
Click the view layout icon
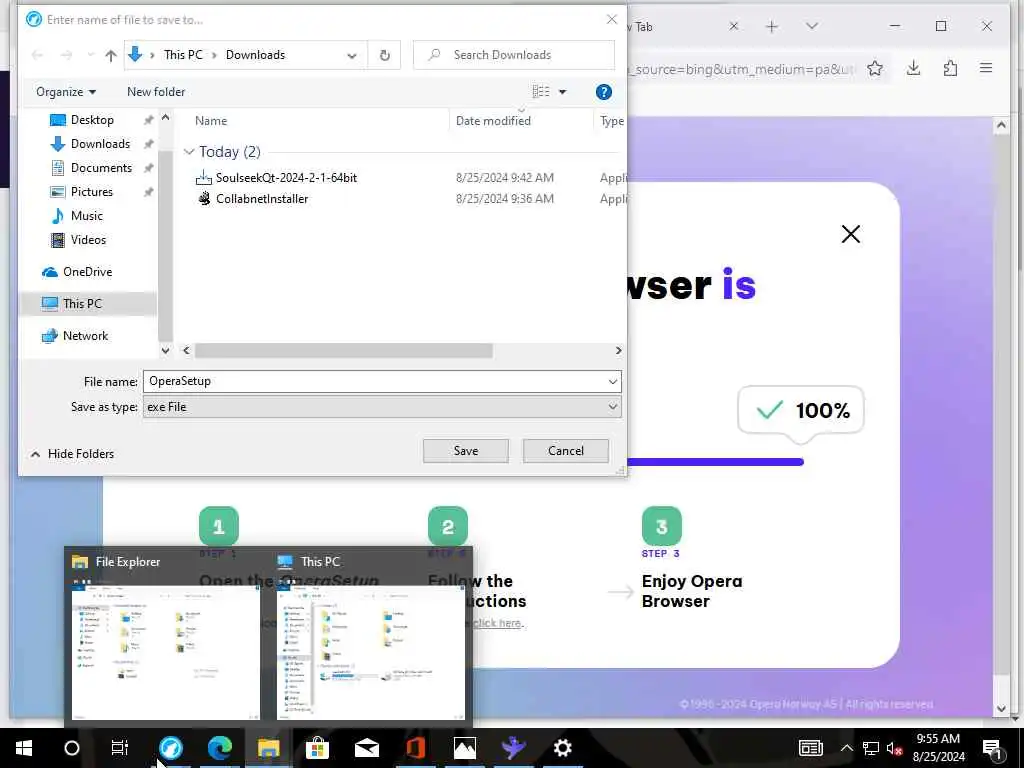[x=541, y=92]
